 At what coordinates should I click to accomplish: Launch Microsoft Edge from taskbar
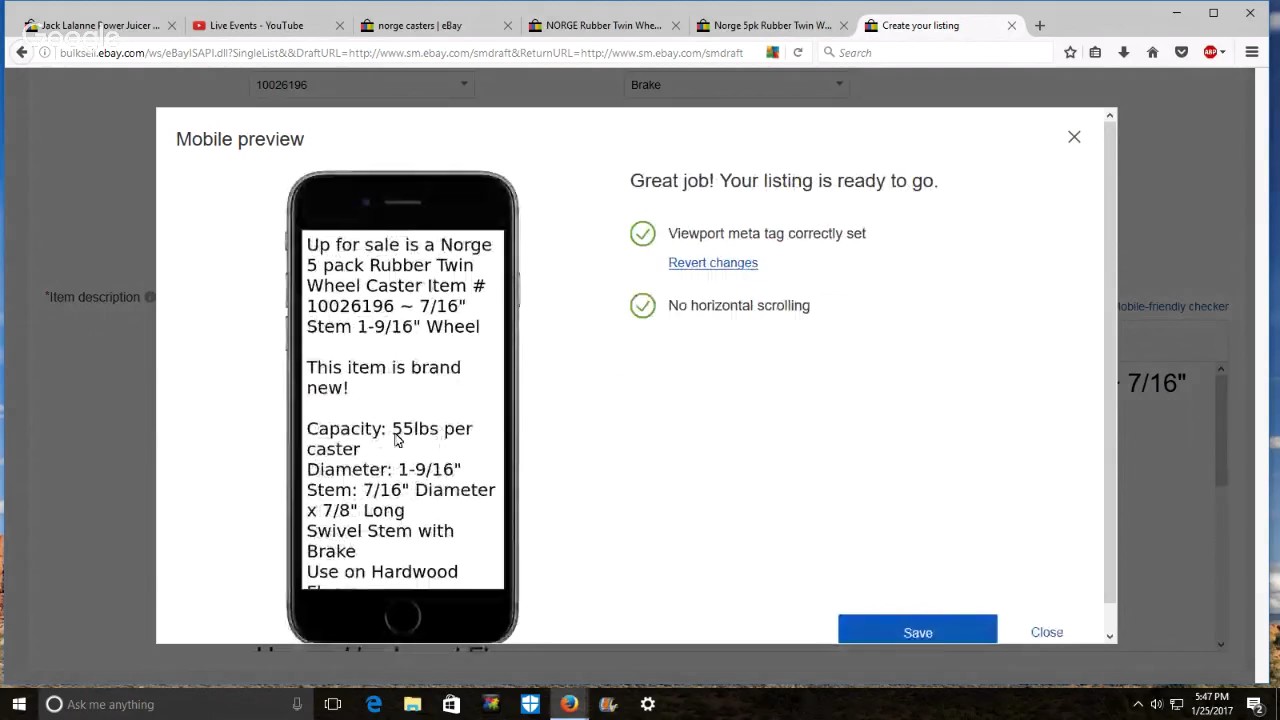(x=373, y=704)
